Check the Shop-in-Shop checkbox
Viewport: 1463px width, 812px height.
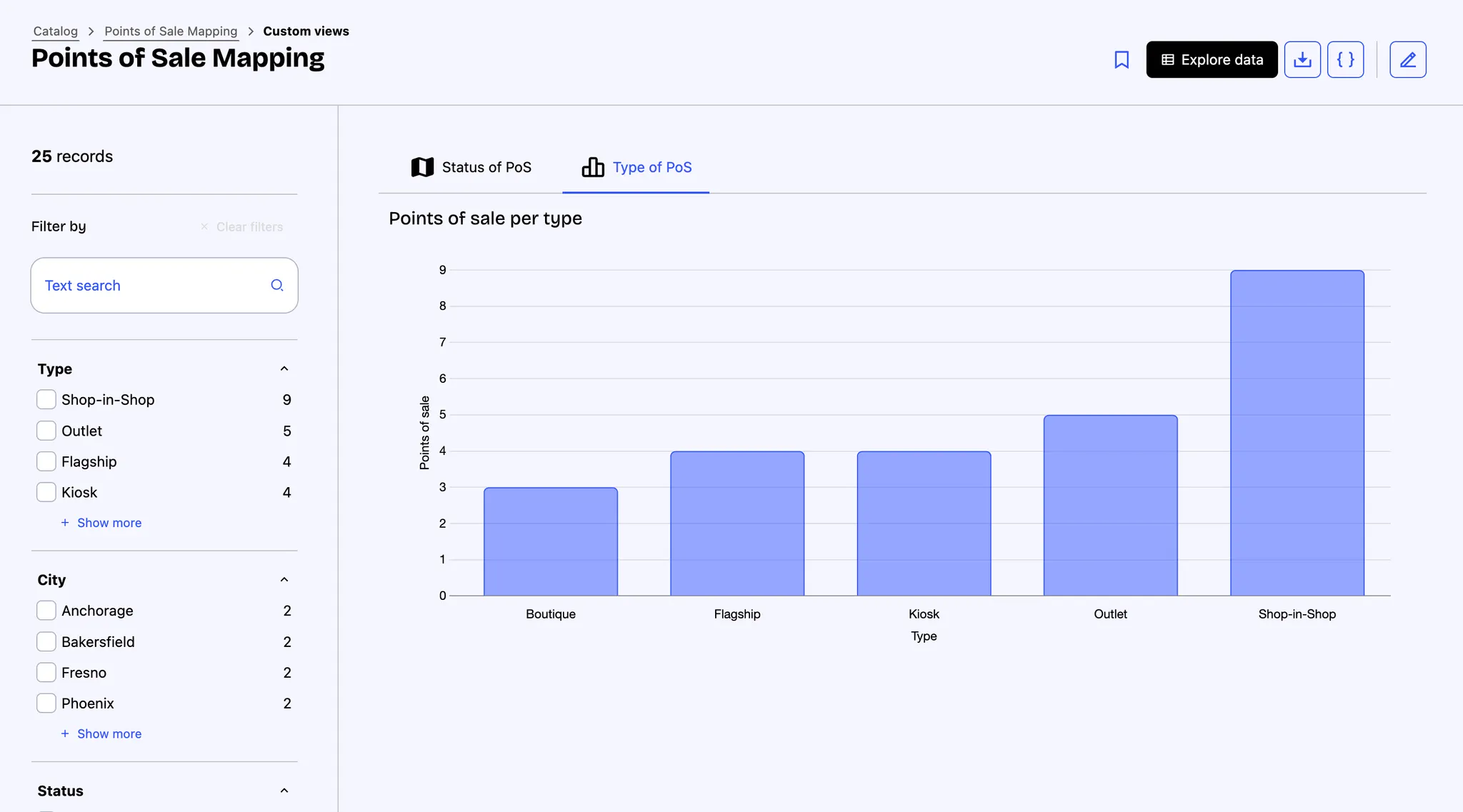46,400
